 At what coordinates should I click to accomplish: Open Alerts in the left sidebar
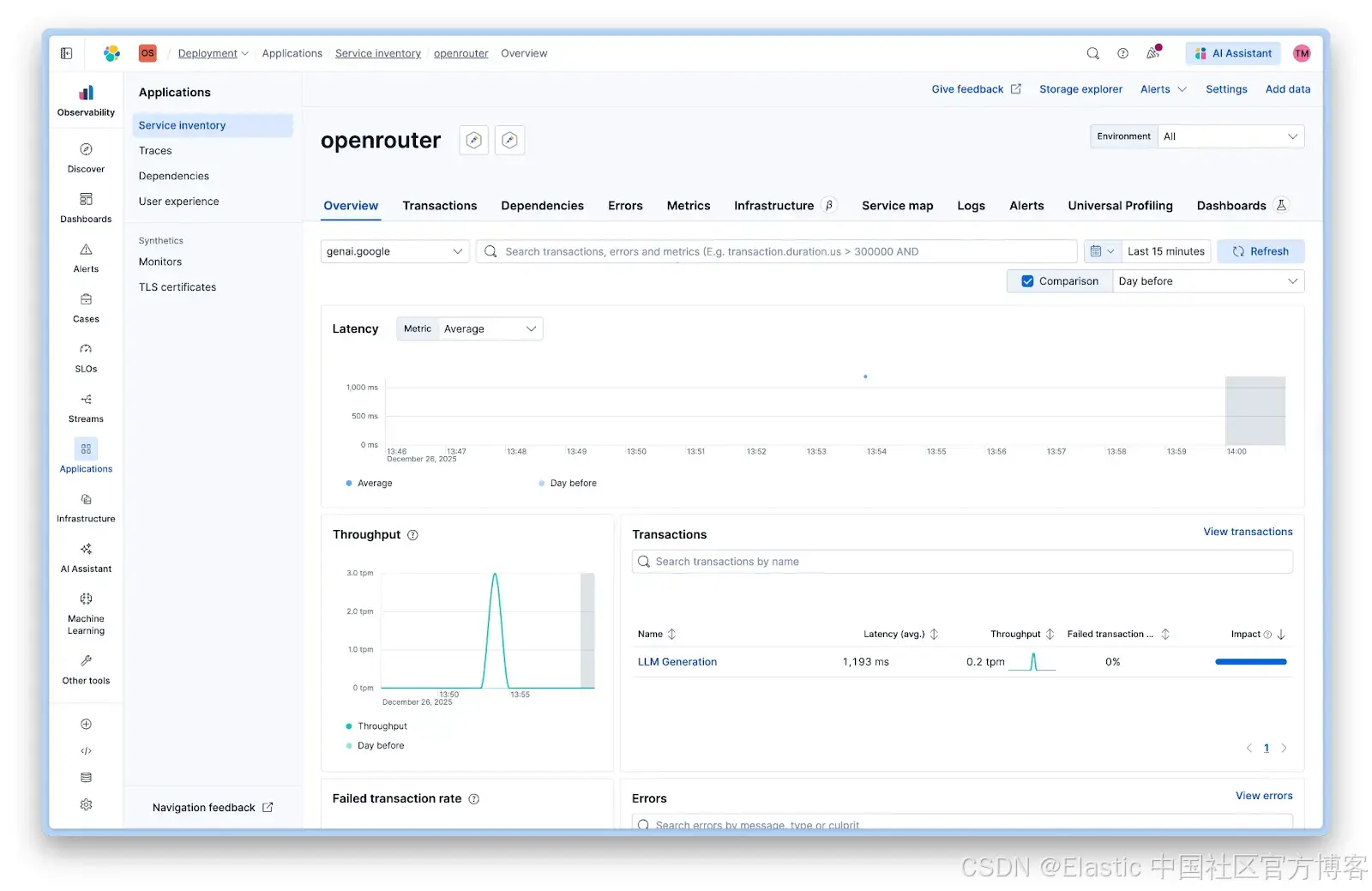tap(86, 258)
